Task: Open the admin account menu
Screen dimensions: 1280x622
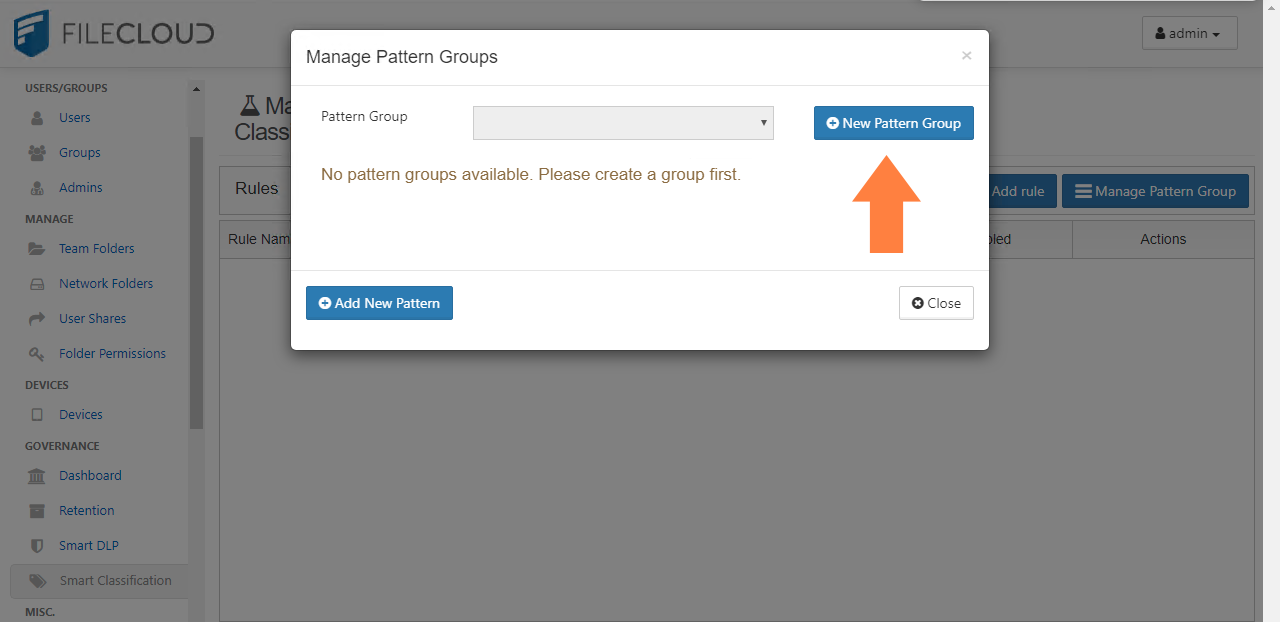Action: 1189,33
